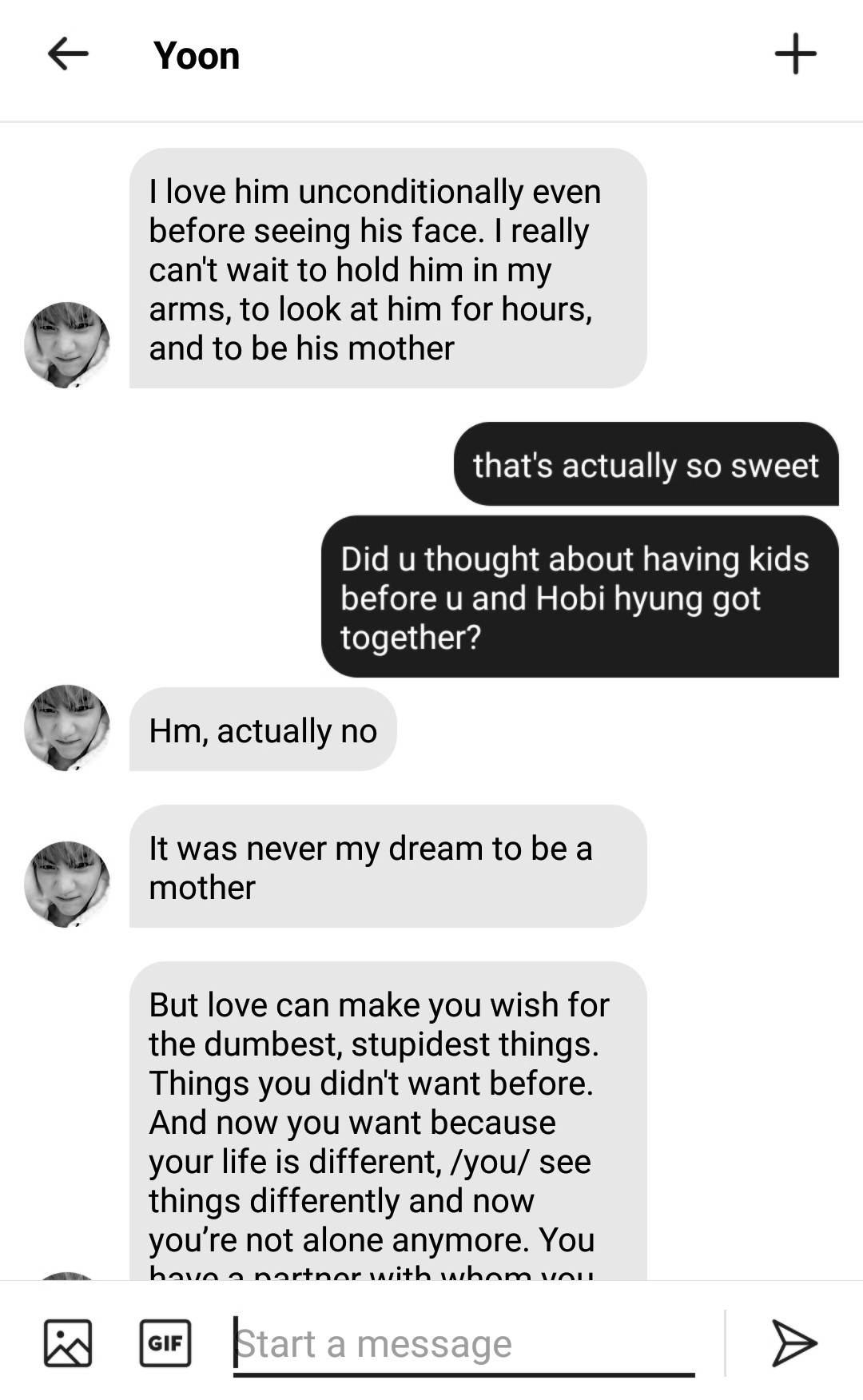The height and width of the screenshot is (1400, 863).
Task: Tap 'It was never my dream' message bubble
Action: 388,866
